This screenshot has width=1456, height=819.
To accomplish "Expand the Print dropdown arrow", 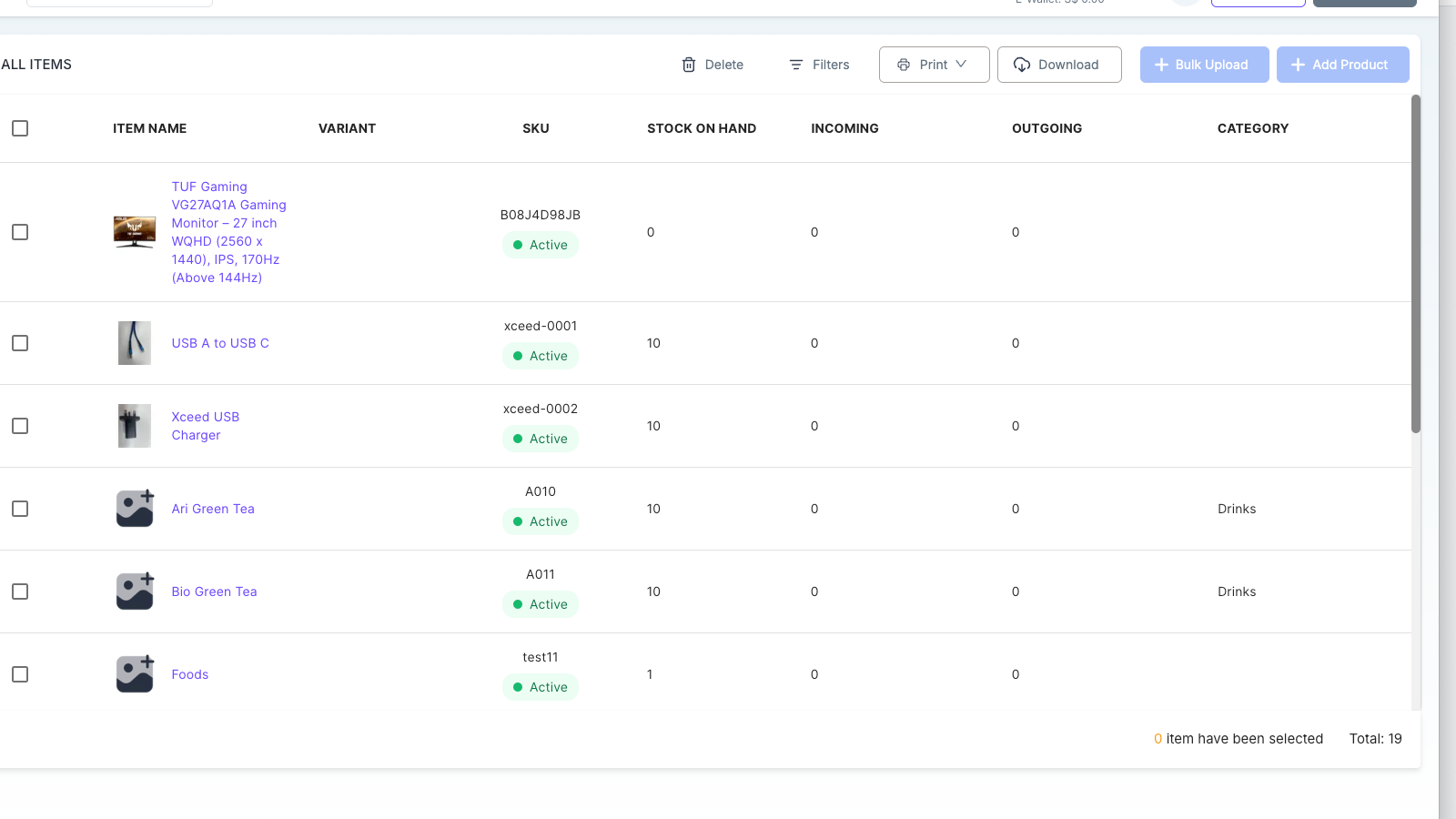I will [963, 64].
